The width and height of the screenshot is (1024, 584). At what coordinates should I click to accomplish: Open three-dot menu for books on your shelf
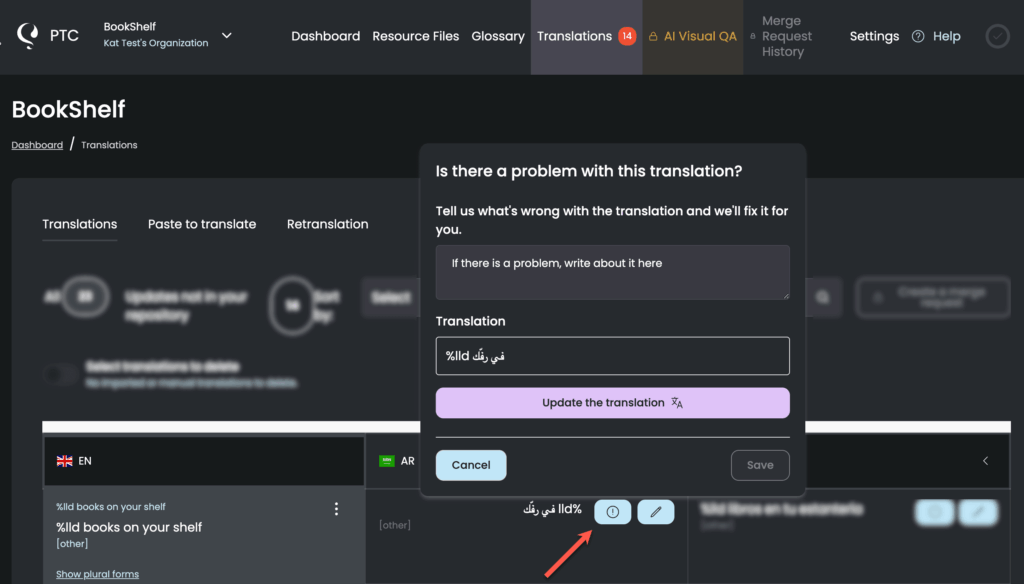pyautogui.click(x=336, y=509)
